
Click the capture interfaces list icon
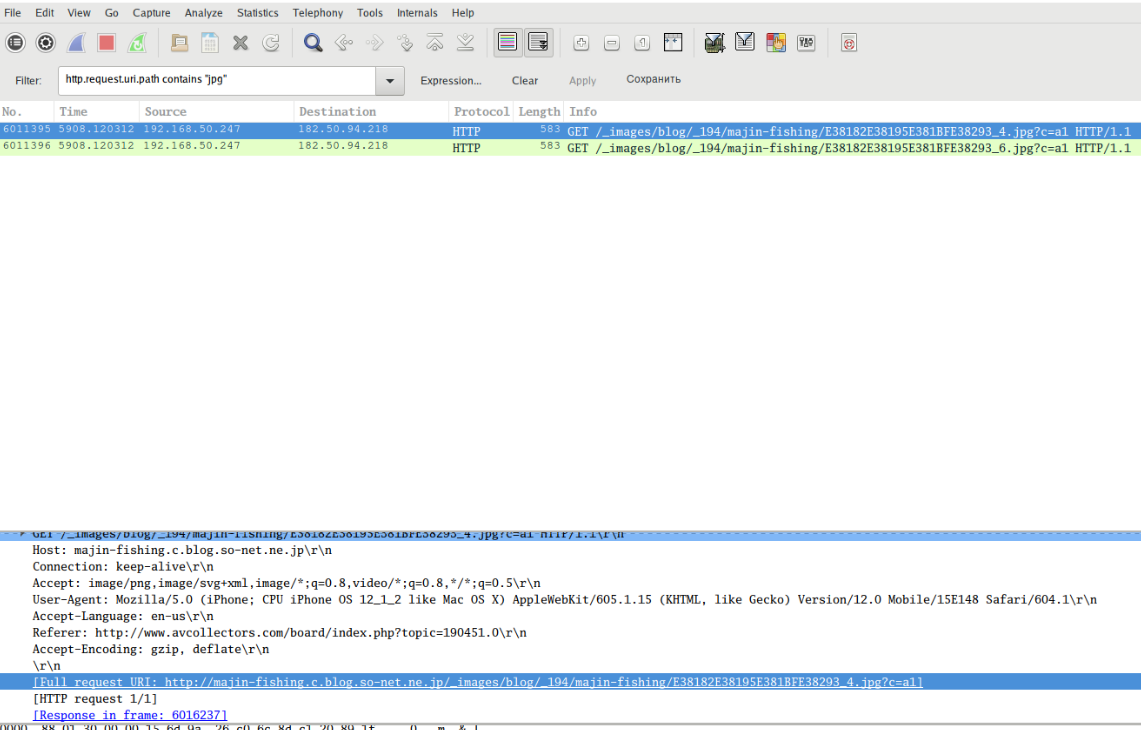click(15, 43)
